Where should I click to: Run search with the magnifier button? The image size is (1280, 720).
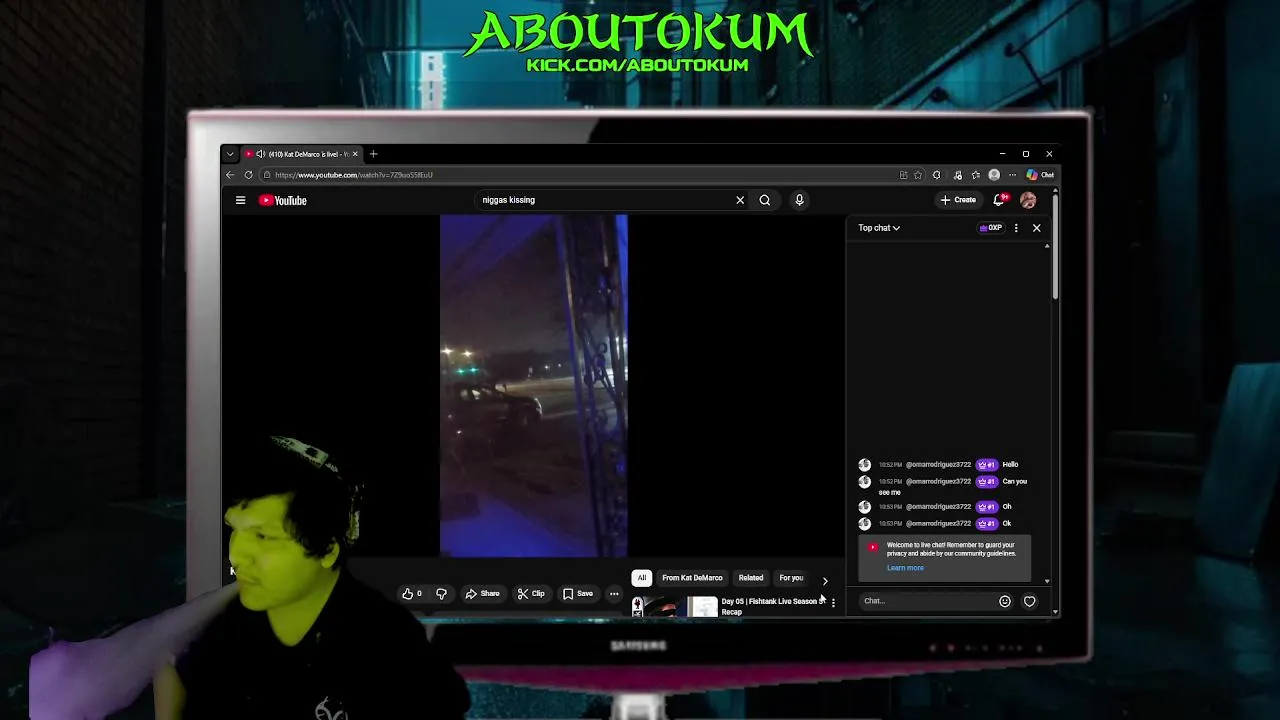point(765,200)
